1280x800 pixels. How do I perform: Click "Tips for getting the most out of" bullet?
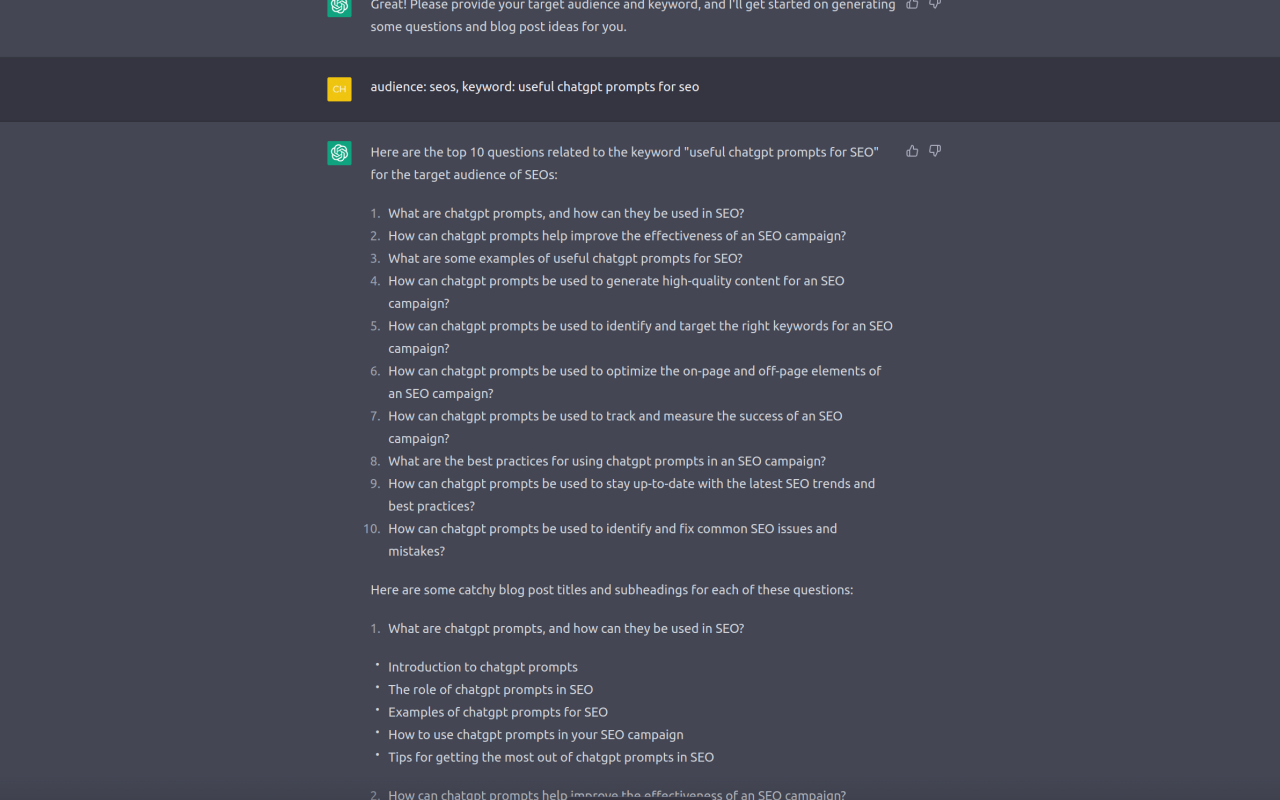551,757
